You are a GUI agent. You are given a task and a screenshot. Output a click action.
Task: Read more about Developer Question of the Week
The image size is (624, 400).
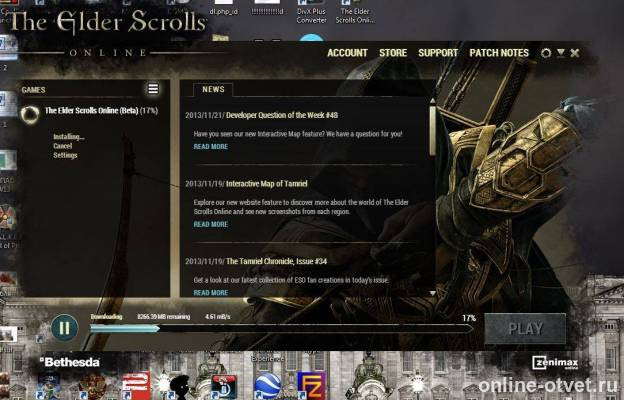pos(210,146)
